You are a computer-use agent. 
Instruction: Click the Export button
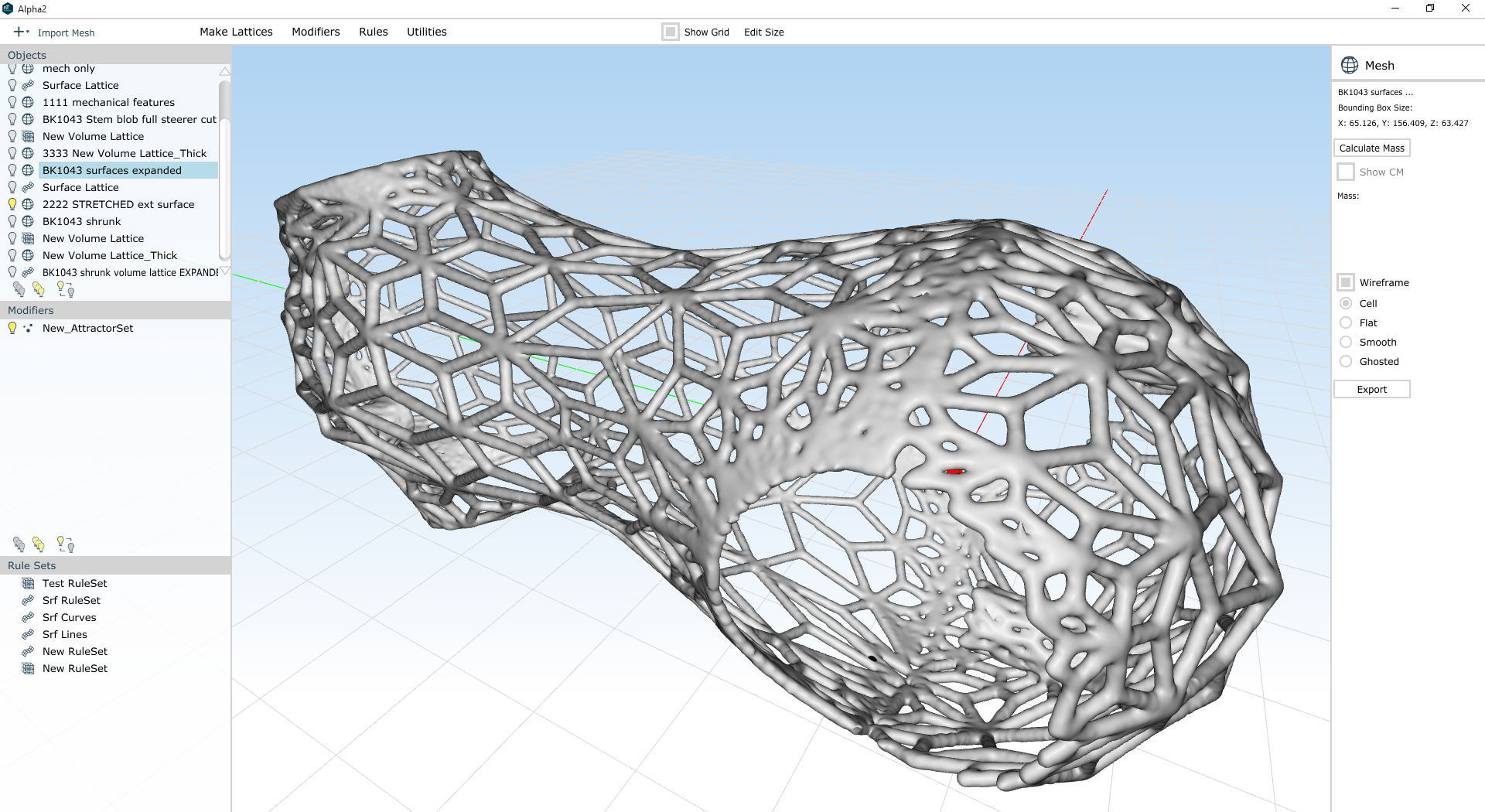pos(1372,389)
